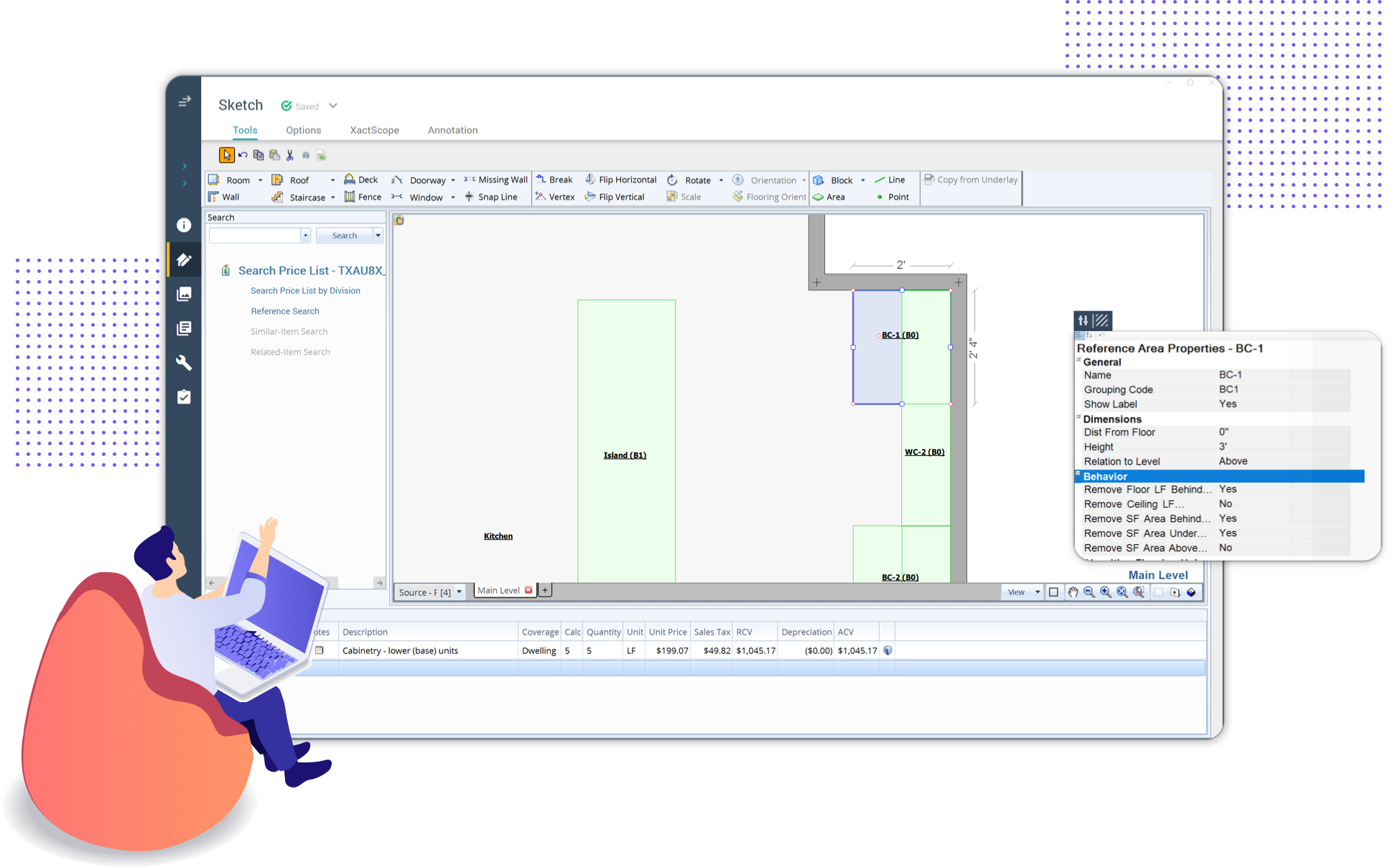Screen dimensions: 1398x868
Task: Toggle categorized view in properties panel
Action: click(x=1079, y=335)
